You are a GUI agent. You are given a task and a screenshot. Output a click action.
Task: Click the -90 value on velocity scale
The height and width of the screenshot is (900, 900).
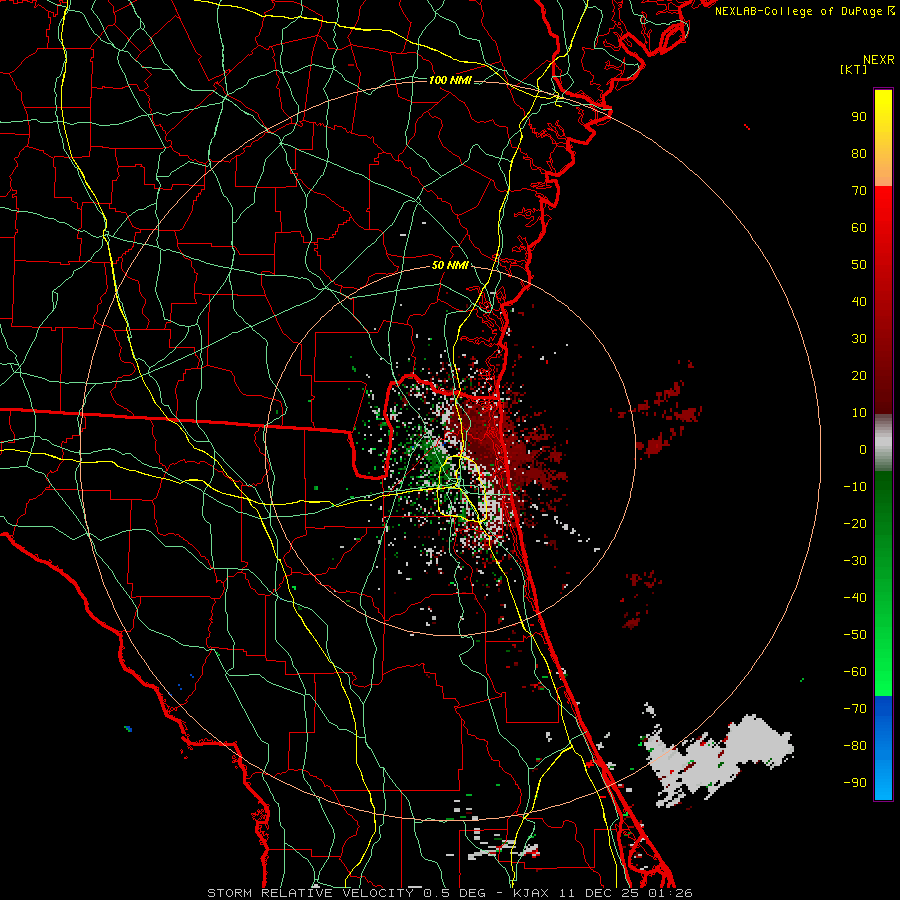click(855, 783)
